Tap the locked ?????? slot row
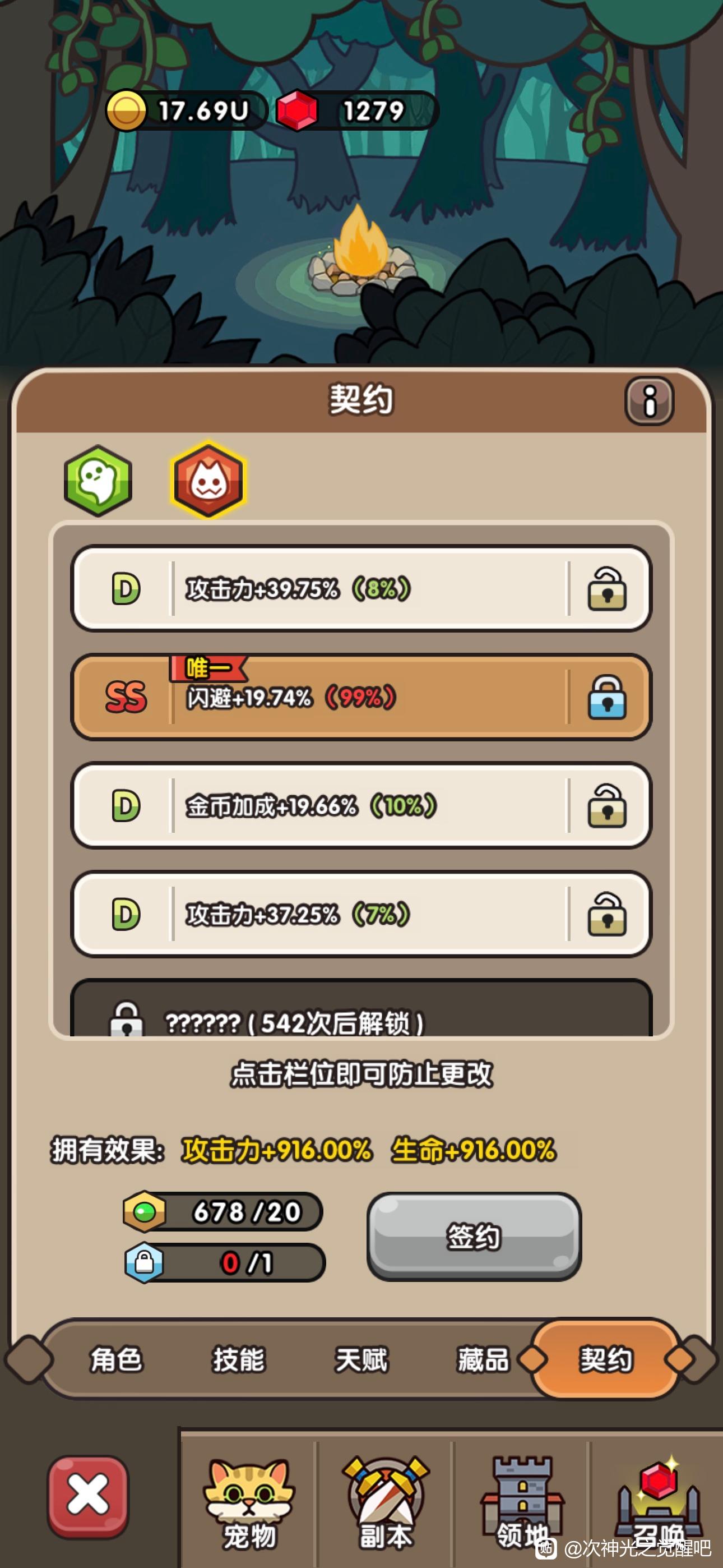The width and height of the screenshot is (723, 1568). tap(361, 1008)
